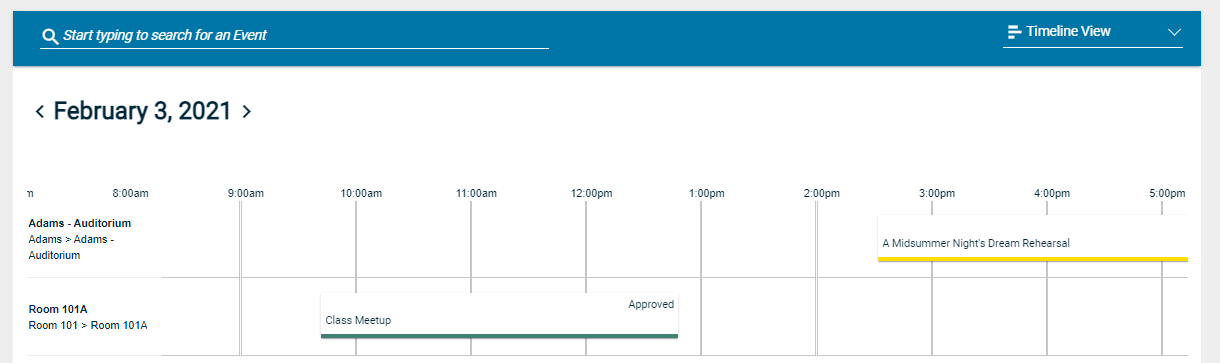Image resolution: width=1220 pixels, height=363 pixels.
Task: Select the Room 101A room label
Action: point(59,309)
